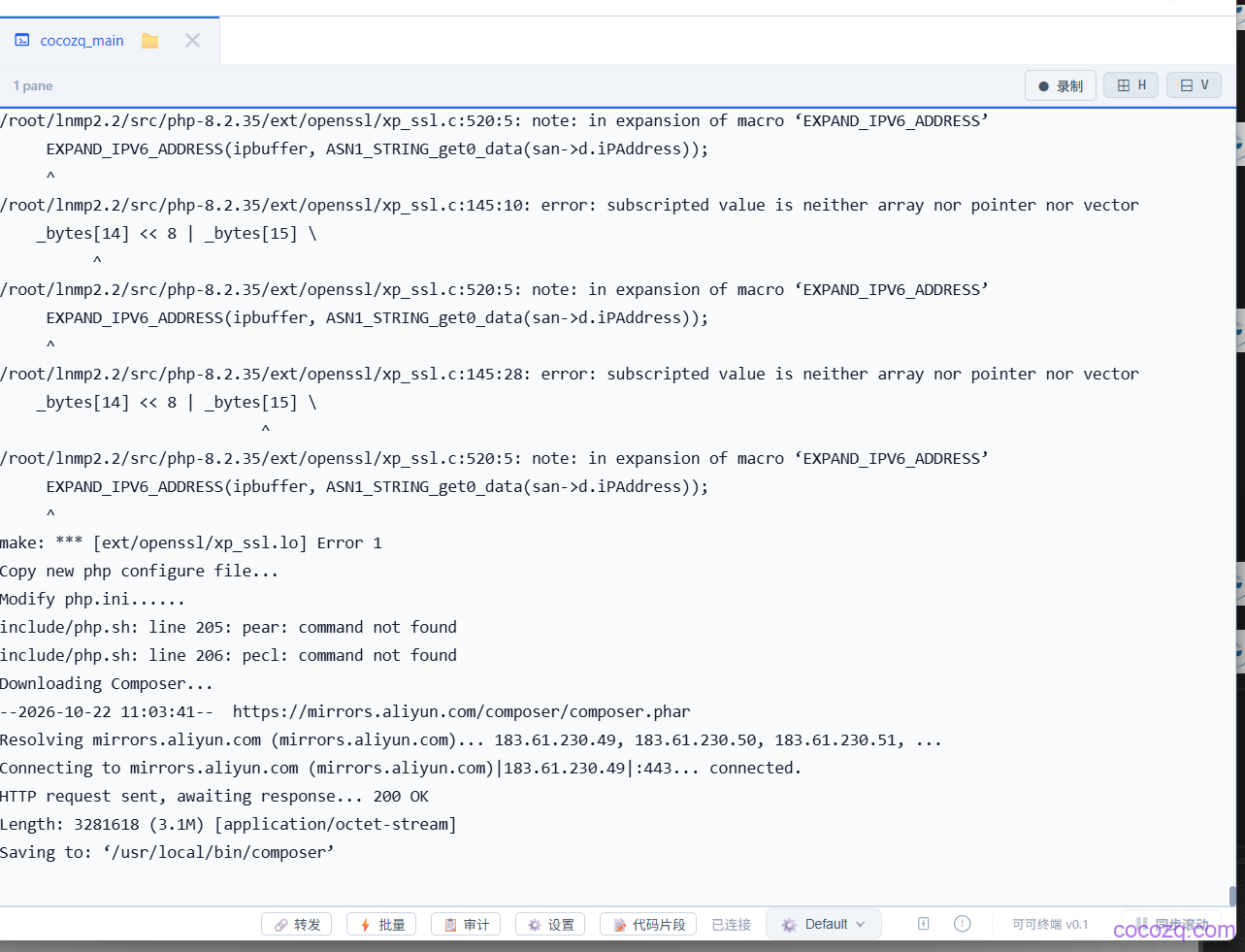This screenshot has height=952, width=1245.
Task: Split pane horizontally with H button
Action: pos(1131,85)
